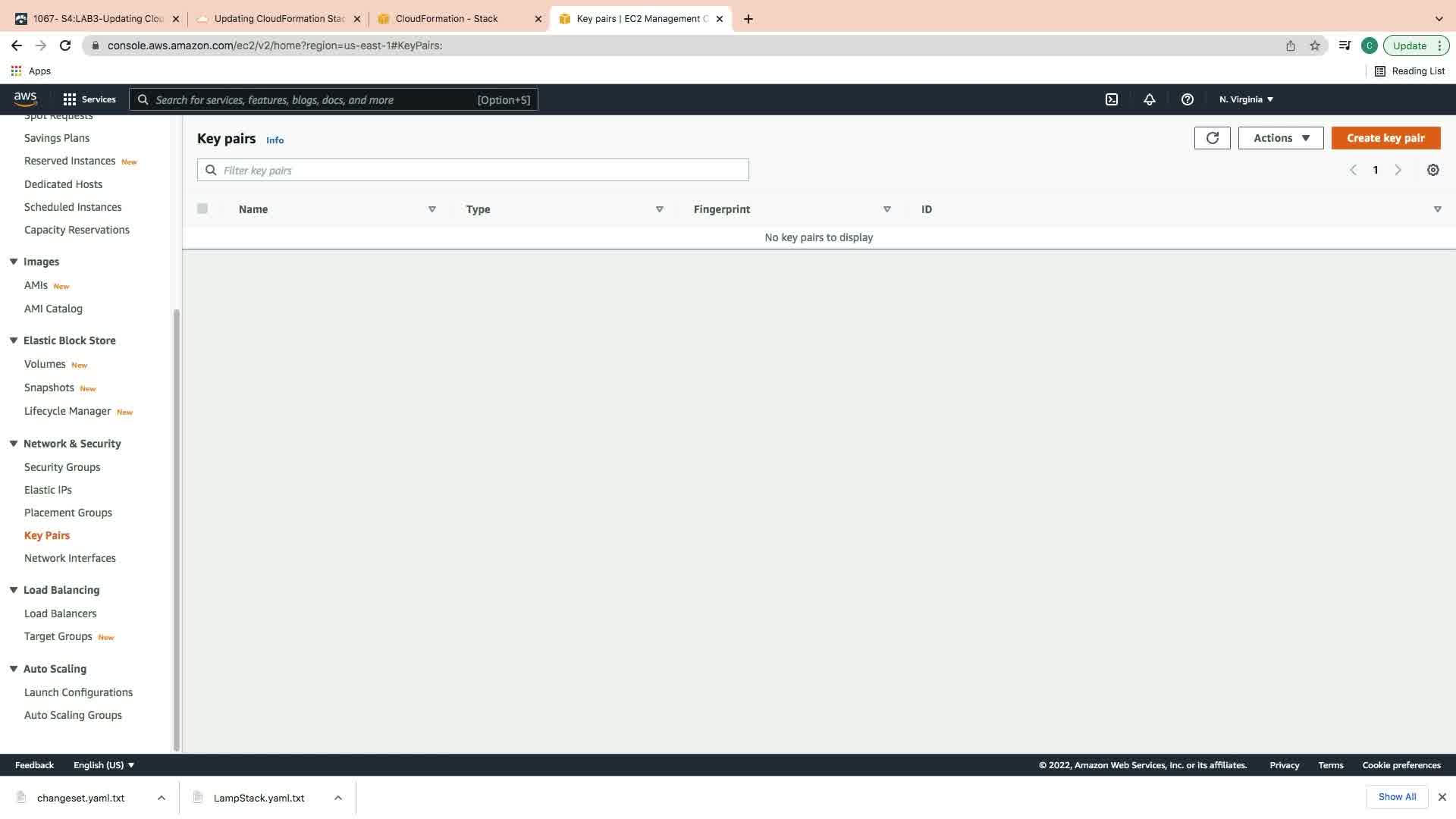1456x819 pixels.
Task: Click the Create key pair button
Action: click(x=1385, y=138)
